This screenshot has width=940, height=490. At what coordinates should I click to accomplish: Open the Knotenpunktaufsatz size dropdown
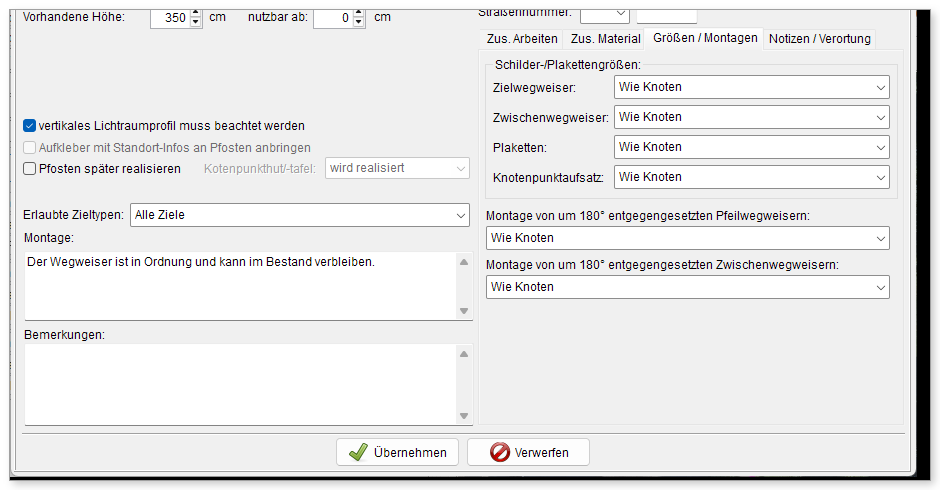(752, 177)
